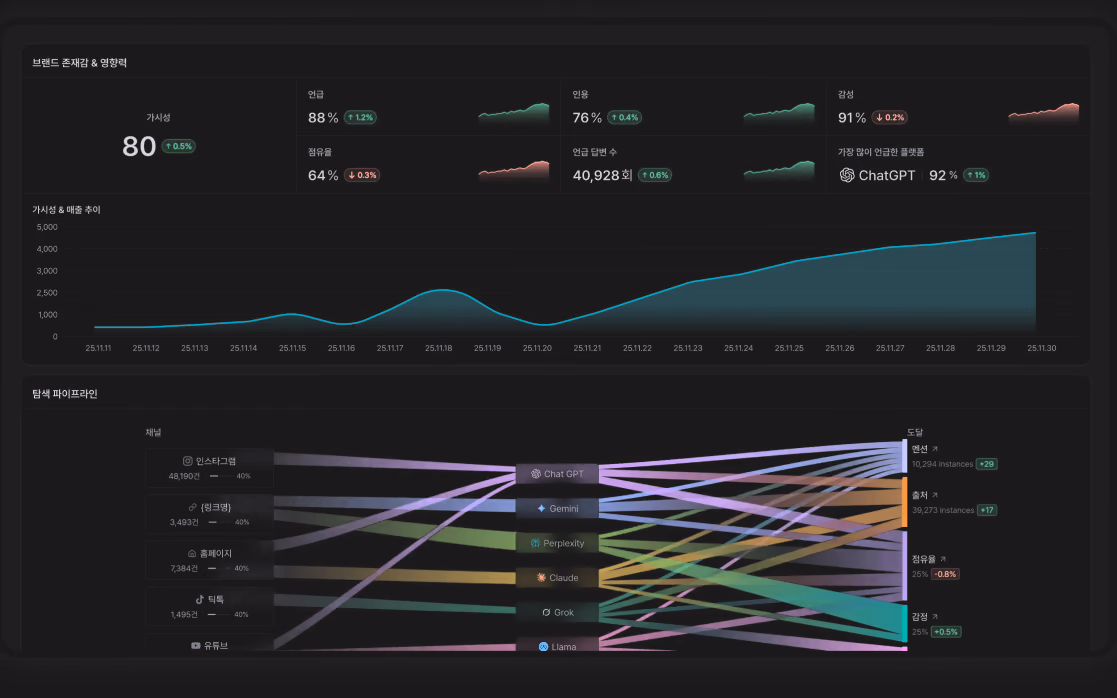1117x698 pixels.
Task: Click the 브랜드 존재감 & 영향력 section title
Action: [x=80, y=63]
